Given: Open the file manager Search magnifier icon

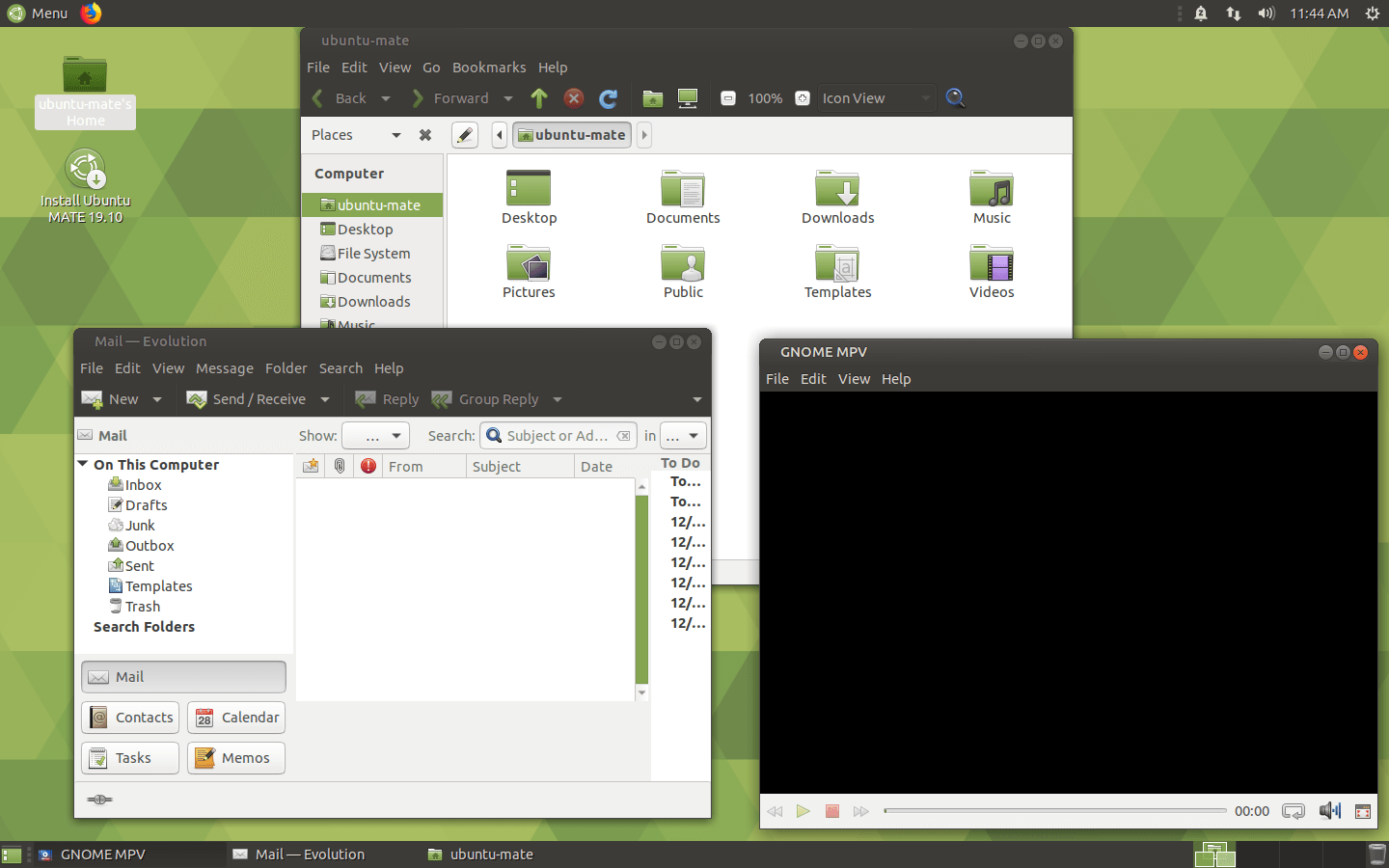Looking at the screenshot, I should [x=955, y=97].
